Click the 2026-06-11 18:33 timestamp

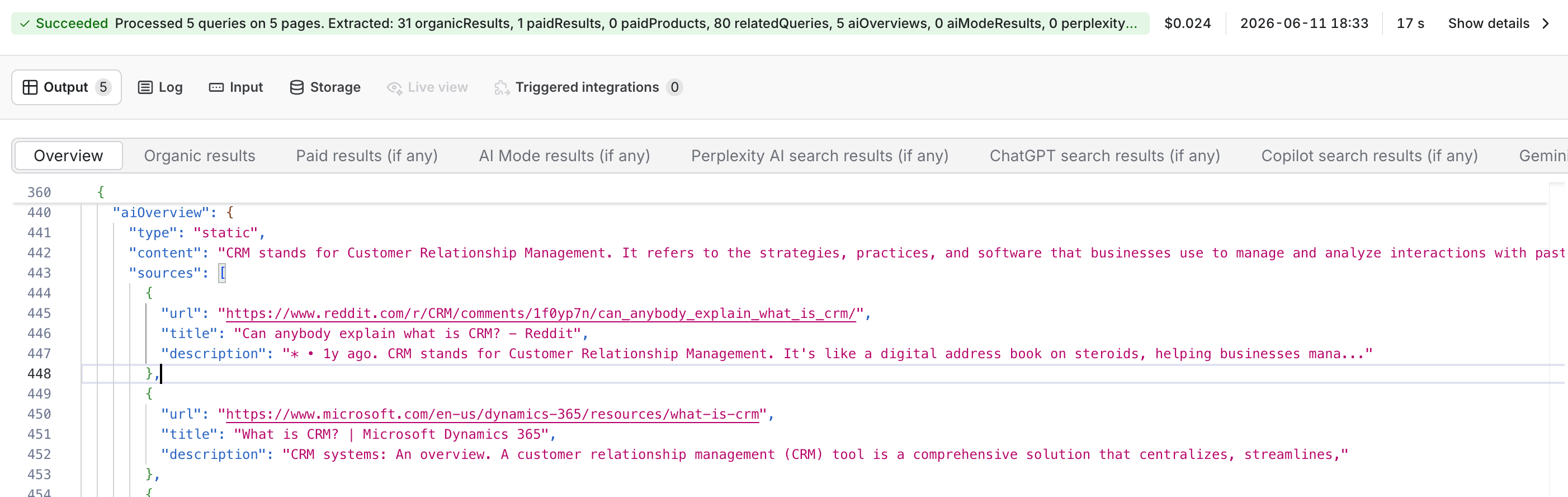click(x=1304, y=23)
